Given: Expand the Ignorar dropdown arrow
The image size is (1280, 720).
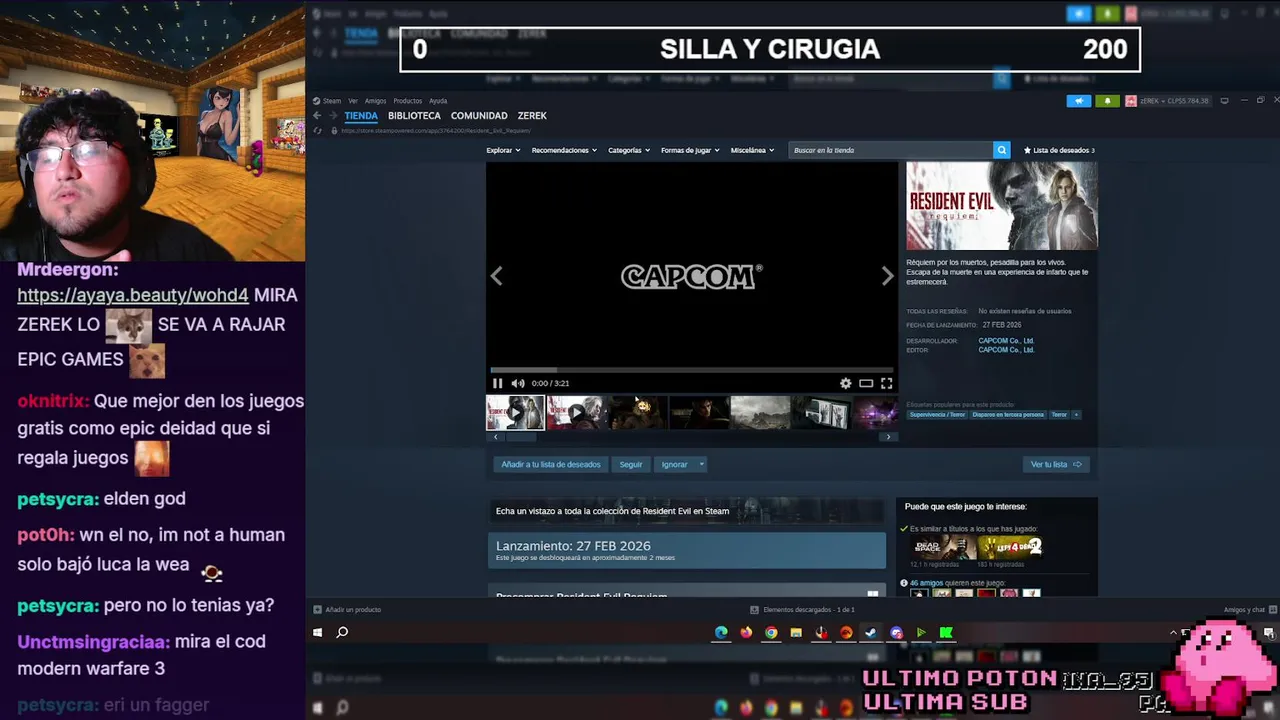Looking at the screenshot, I should click(702, 464).
